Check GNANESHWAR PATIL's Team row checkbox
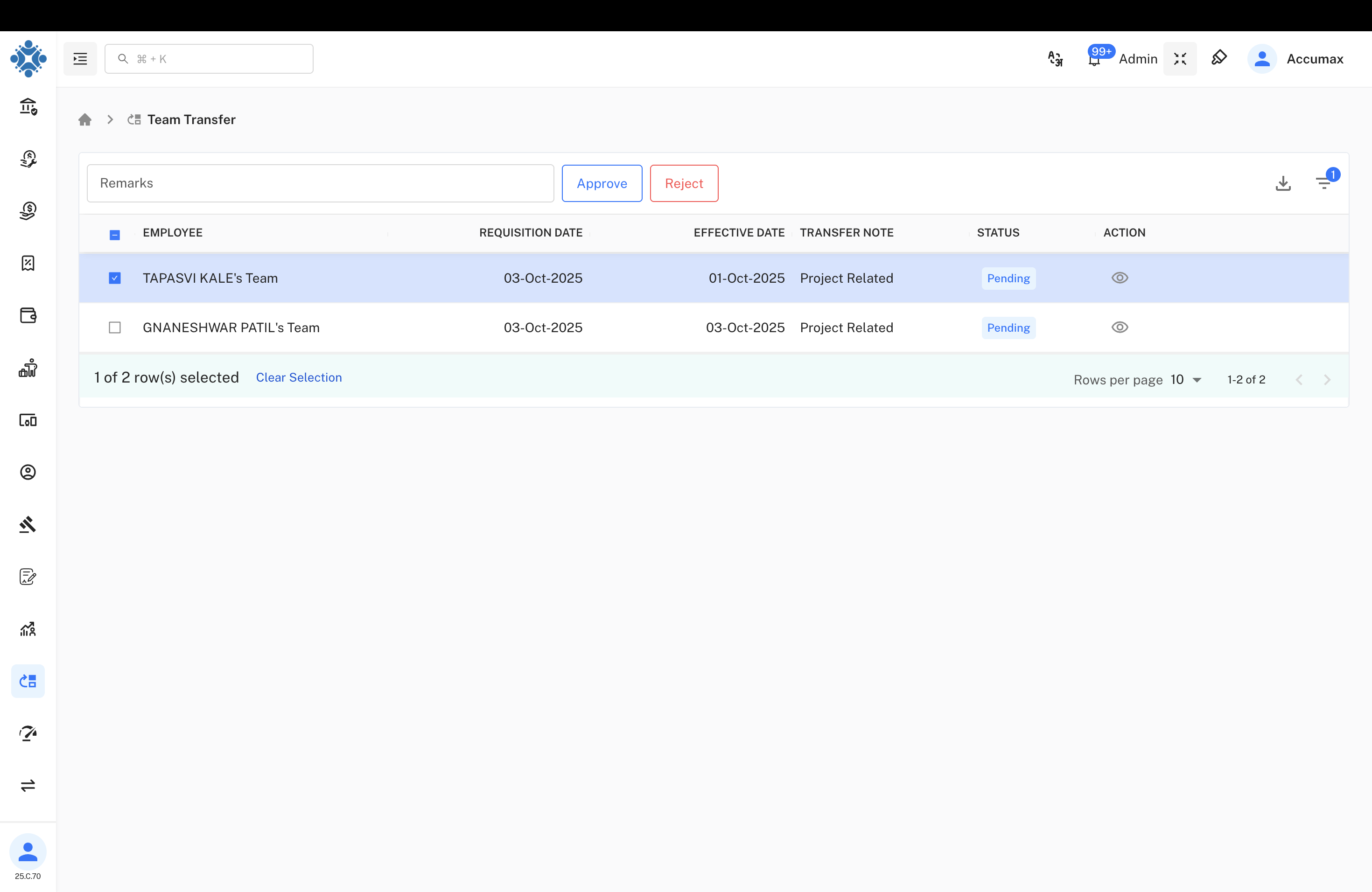 click(x=115, y=328)
